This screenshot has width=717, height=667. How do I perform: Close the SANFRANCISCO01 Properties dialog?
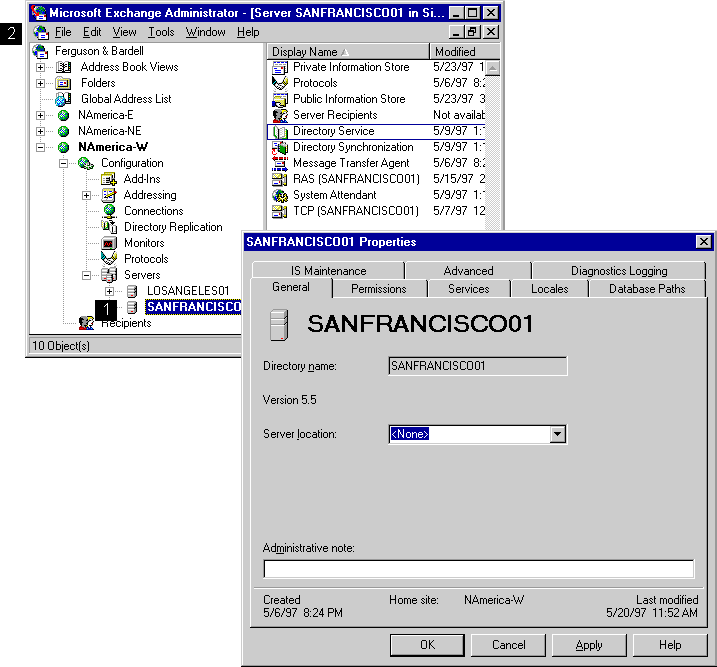click(703, 241)
